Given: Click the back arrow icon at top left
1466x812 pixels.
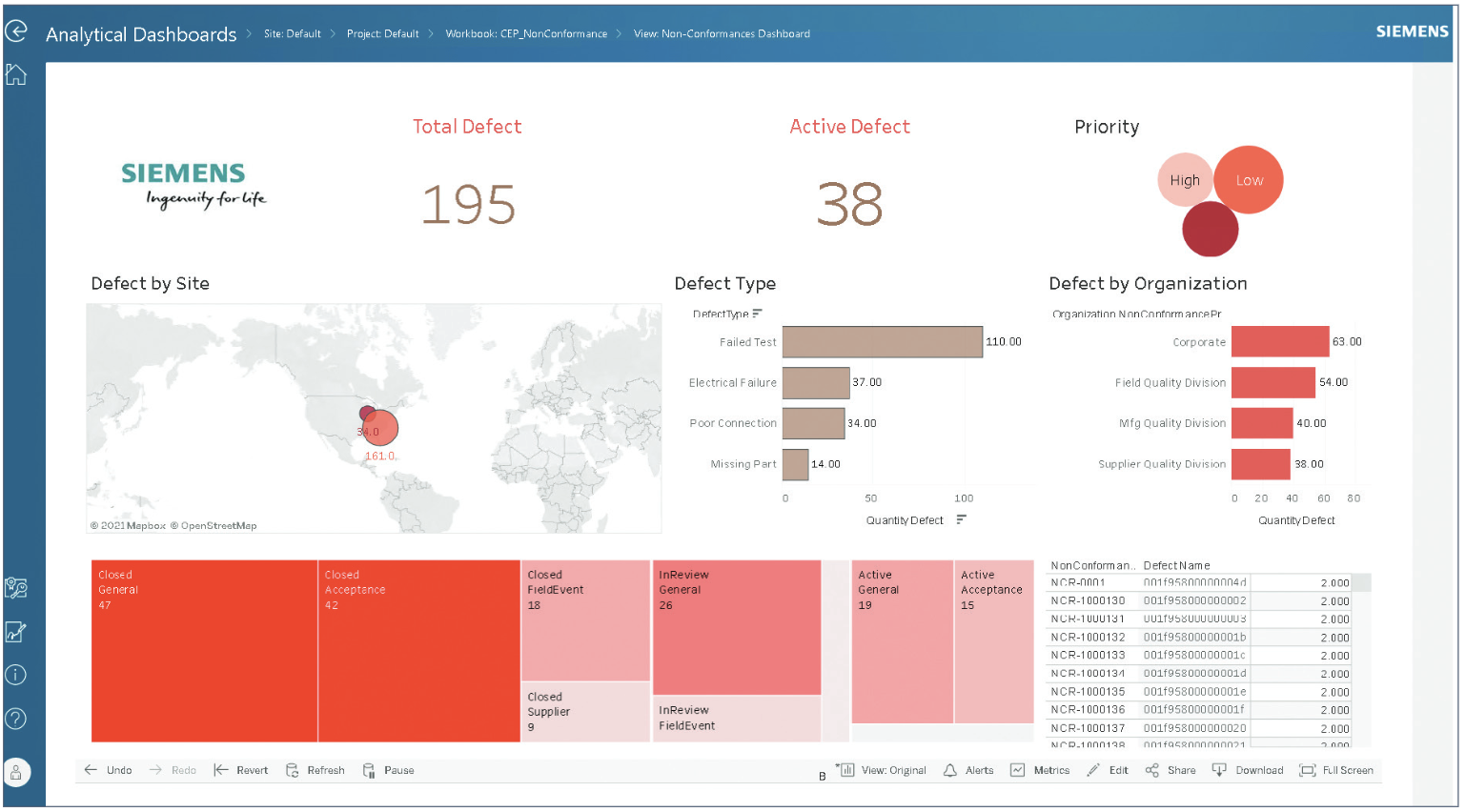Looking at the screenshot, I should [x=15, y=30].
